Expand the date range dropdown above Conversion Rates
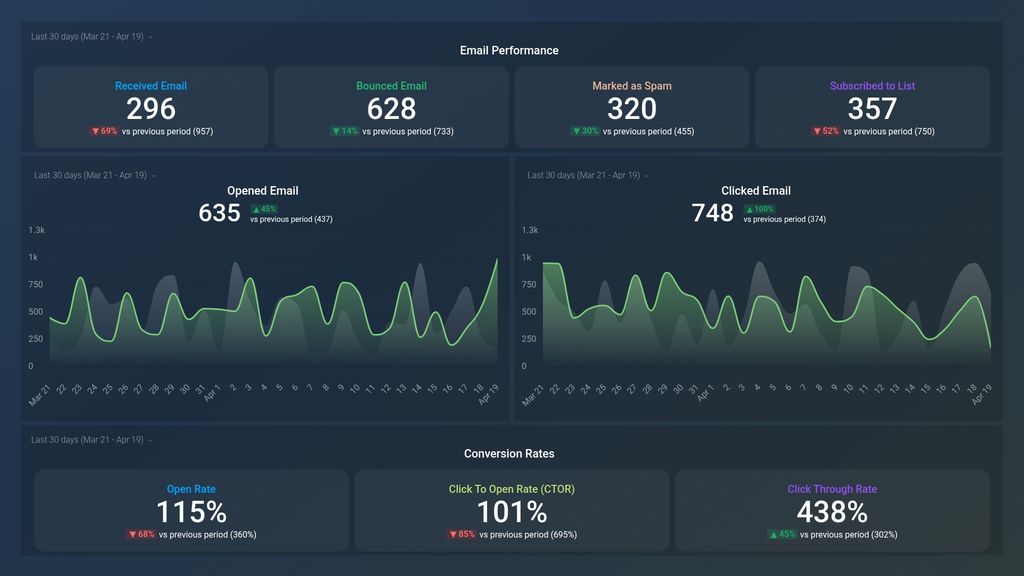Screen dimensions: 1024x576 coord(89,439)
